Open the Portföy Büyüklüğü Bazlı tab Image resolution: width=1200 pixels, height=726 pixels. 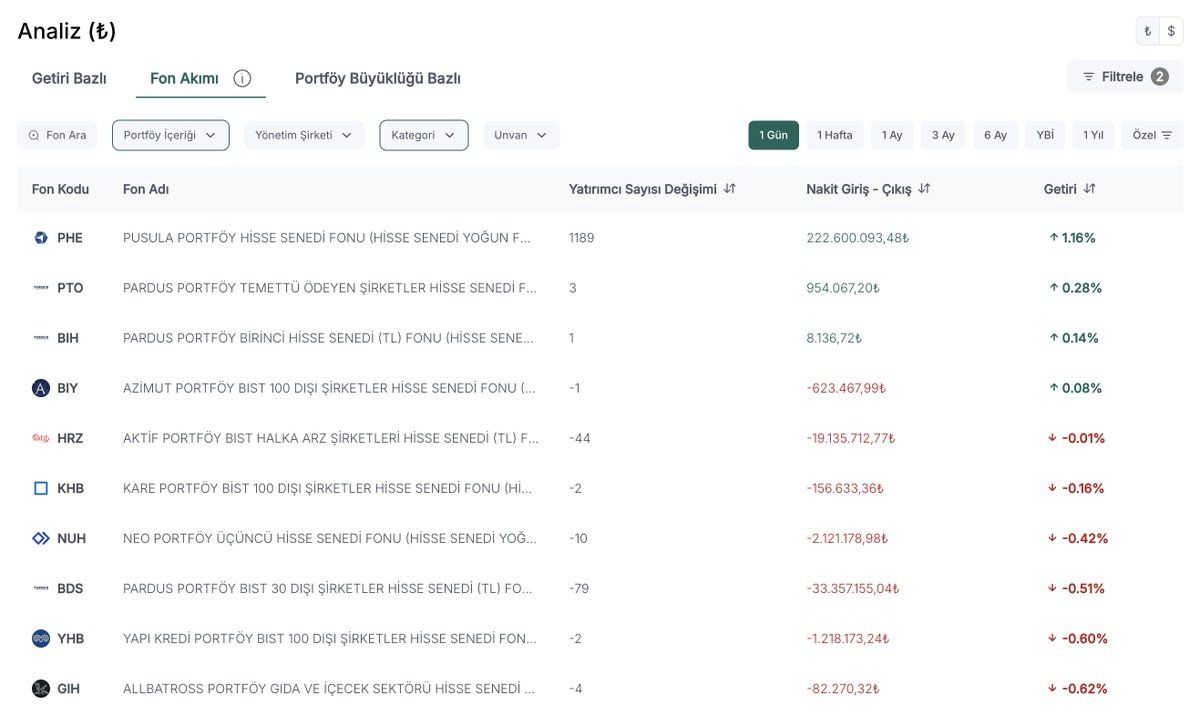(378, 78)
